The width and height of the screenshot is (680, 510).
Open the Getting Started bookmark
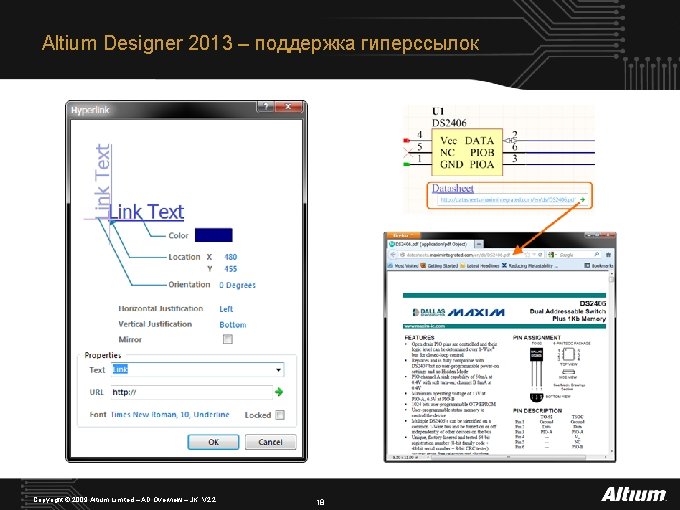tap(439, 265)
